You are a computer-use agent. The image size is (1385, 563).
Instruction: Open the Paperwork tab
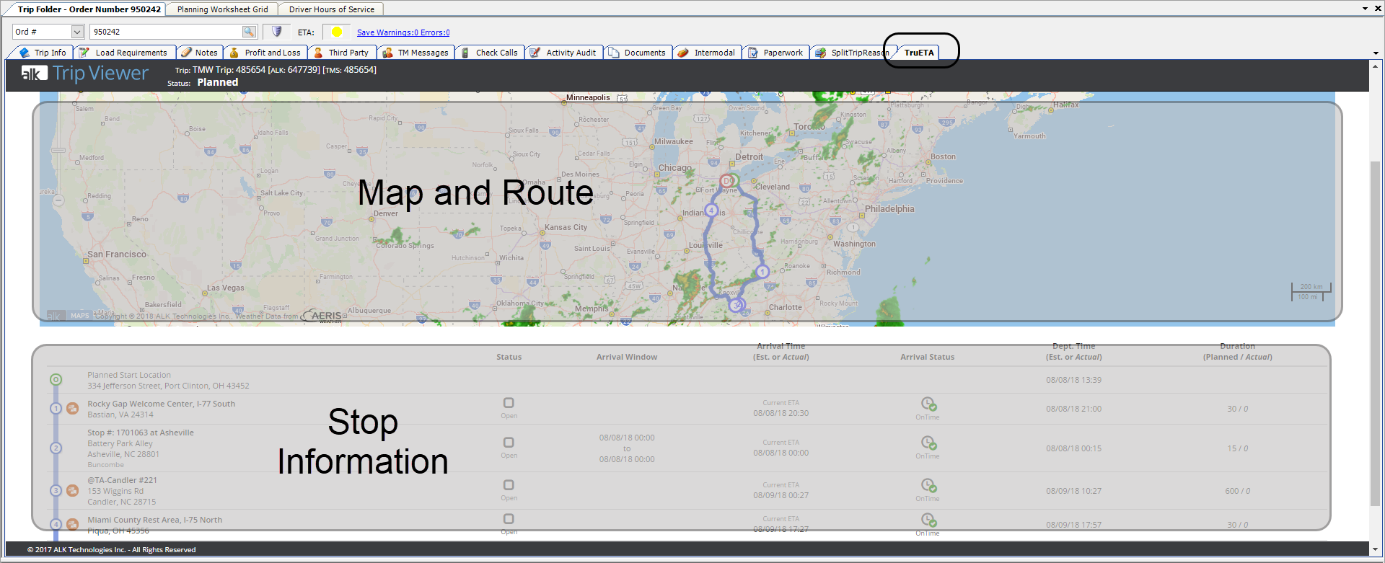776,52
